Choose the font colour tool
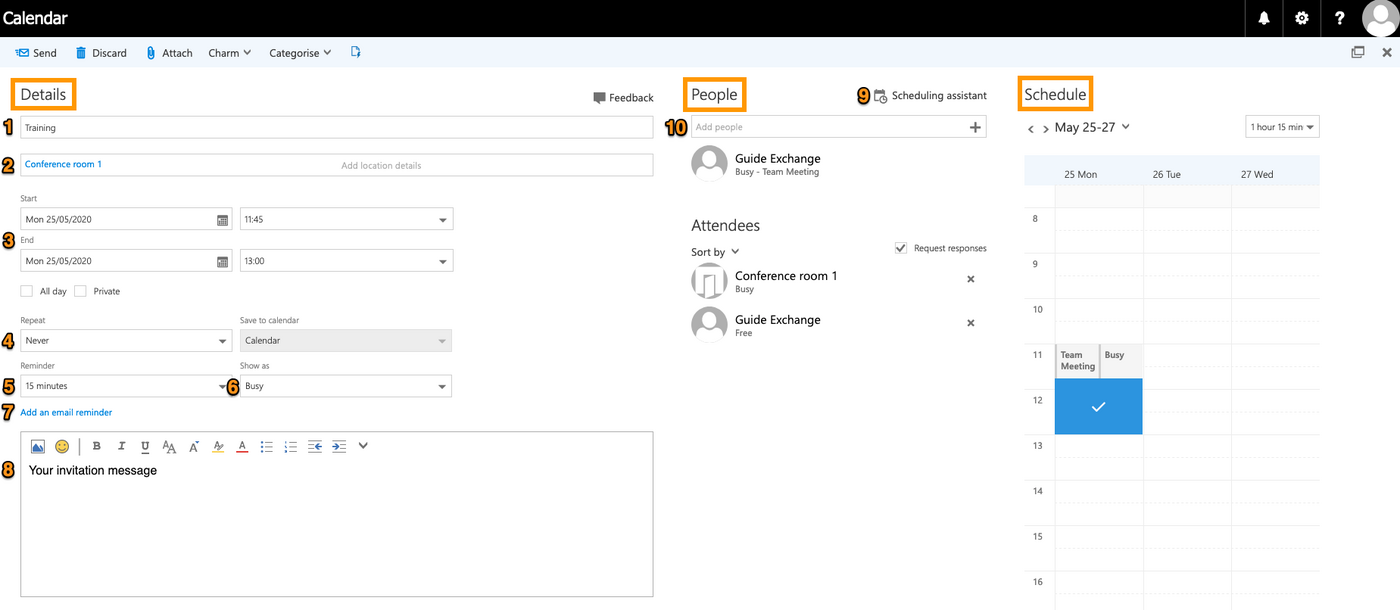Image resolution: width=1400 pixels, height=610 pixels. (242, 447)
